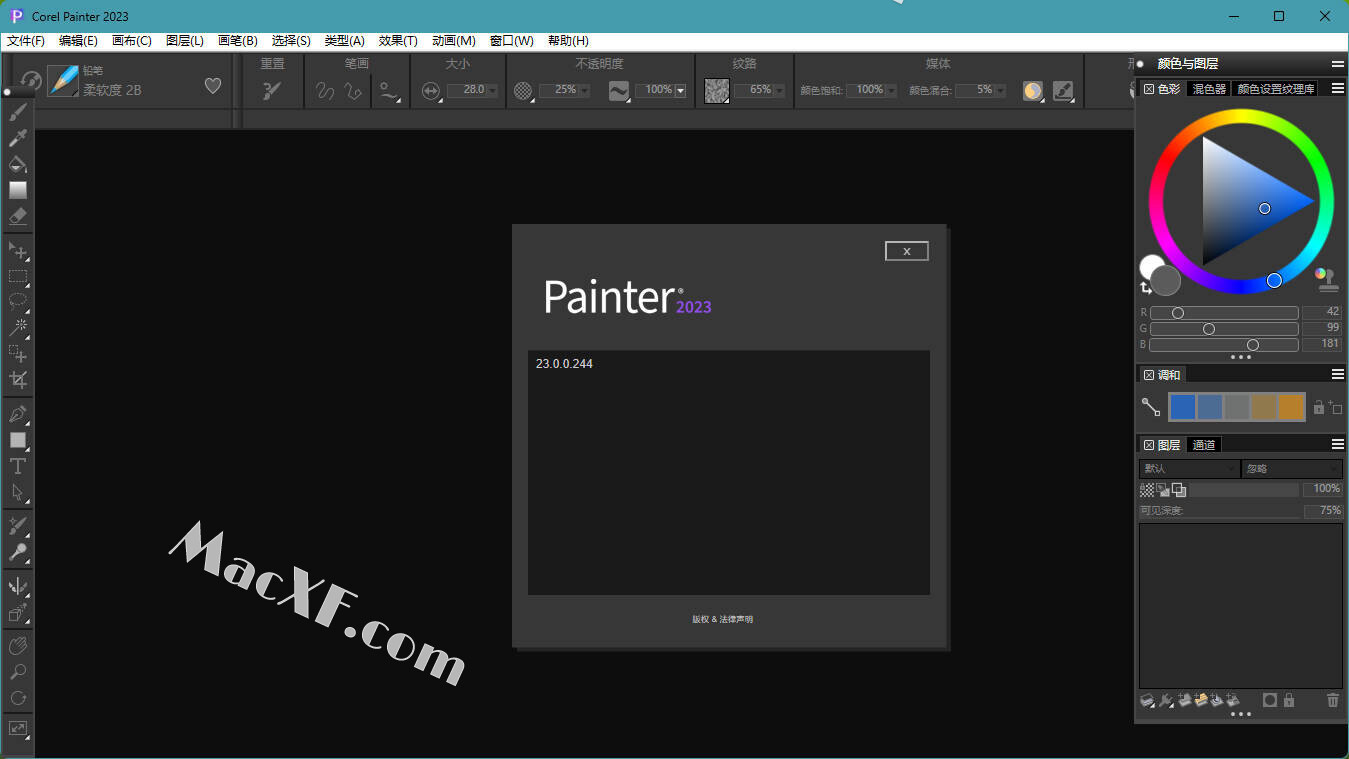Screen dimensions: 1349x759
Task: Select the Layer Adjuster tool
Action: [x=18, y=250]
